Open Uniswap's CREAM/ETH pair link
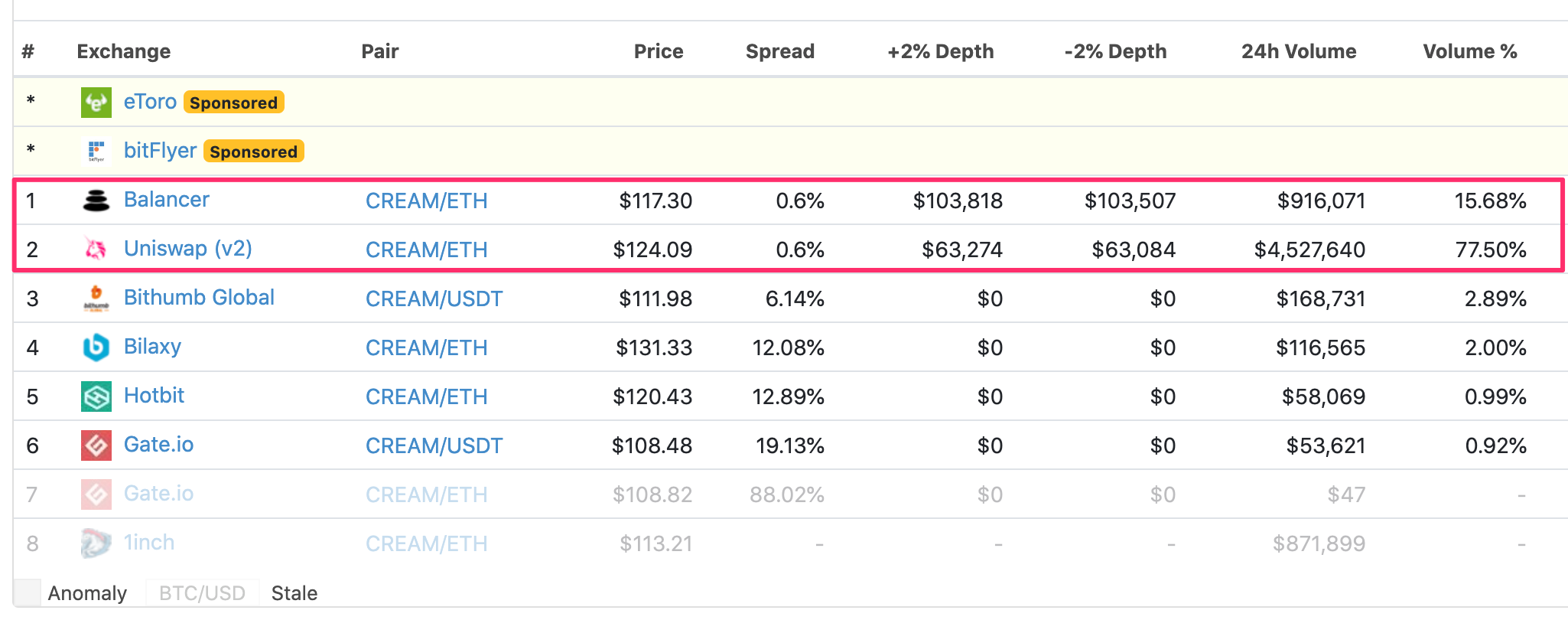The width and height of the screenshot is (1568, 620). coord(426,250)
